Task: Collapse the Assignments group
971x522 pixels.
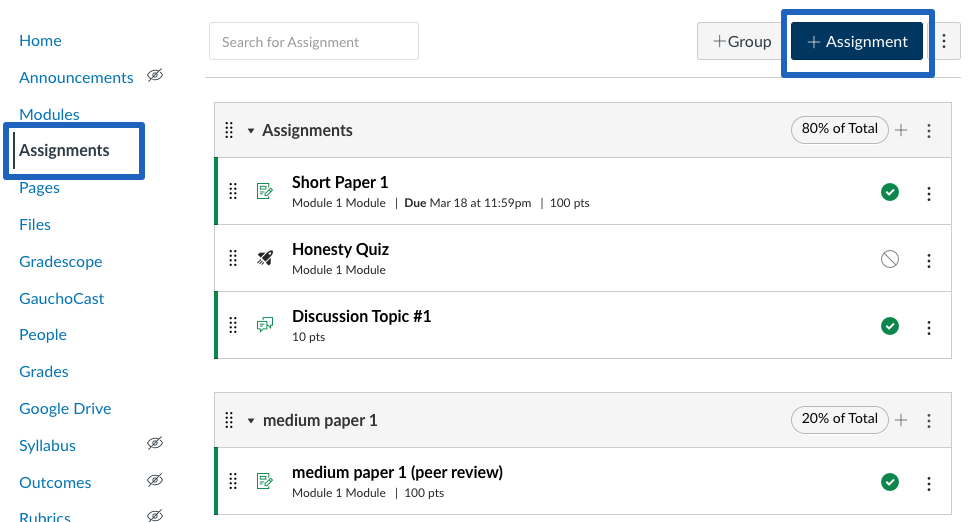Action: pyautogui.click(x=251, y=131)
